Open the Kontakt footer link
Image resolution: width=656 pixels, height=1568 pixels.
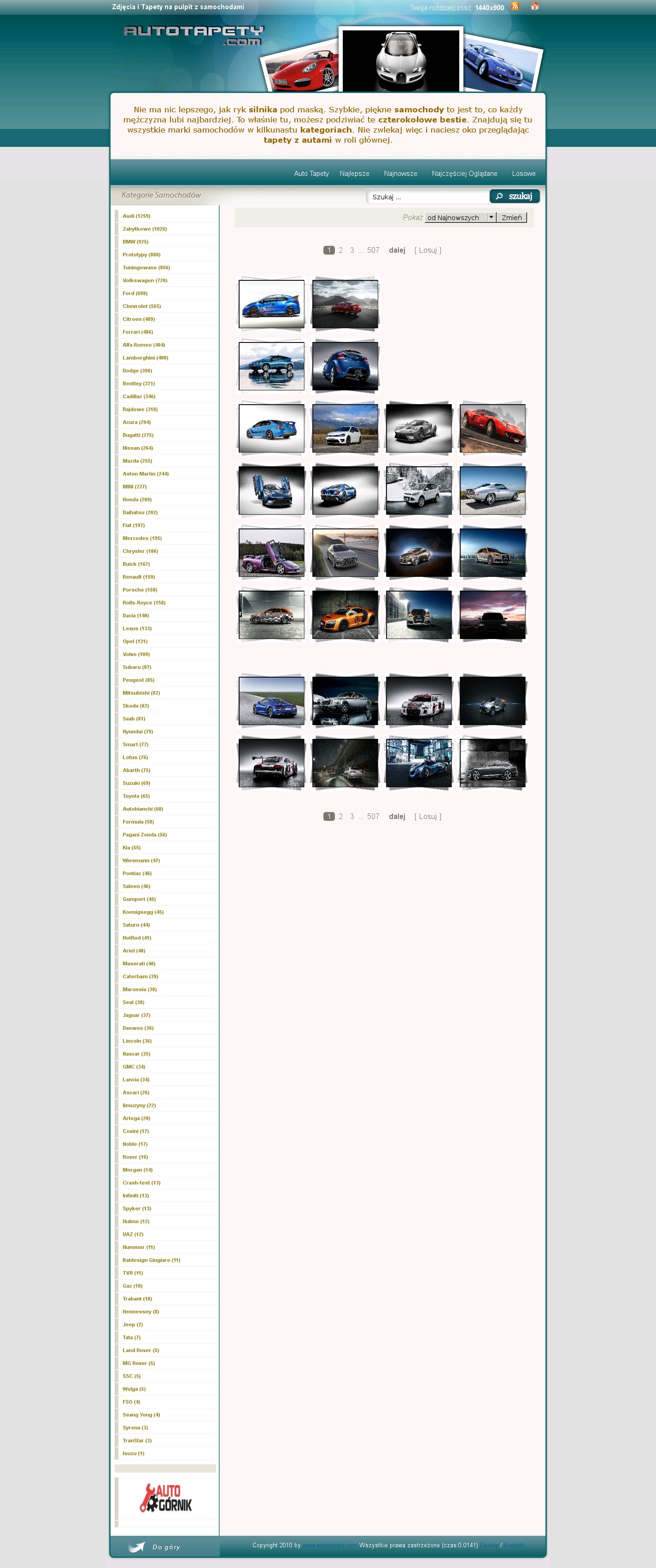tap(514, 1545)
